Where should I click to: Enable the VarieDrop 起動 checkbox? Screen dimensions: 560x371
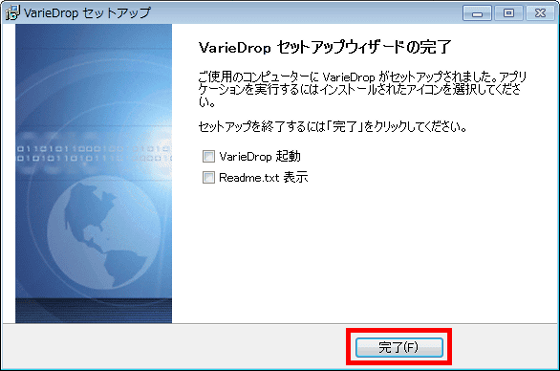pos(209,156)
